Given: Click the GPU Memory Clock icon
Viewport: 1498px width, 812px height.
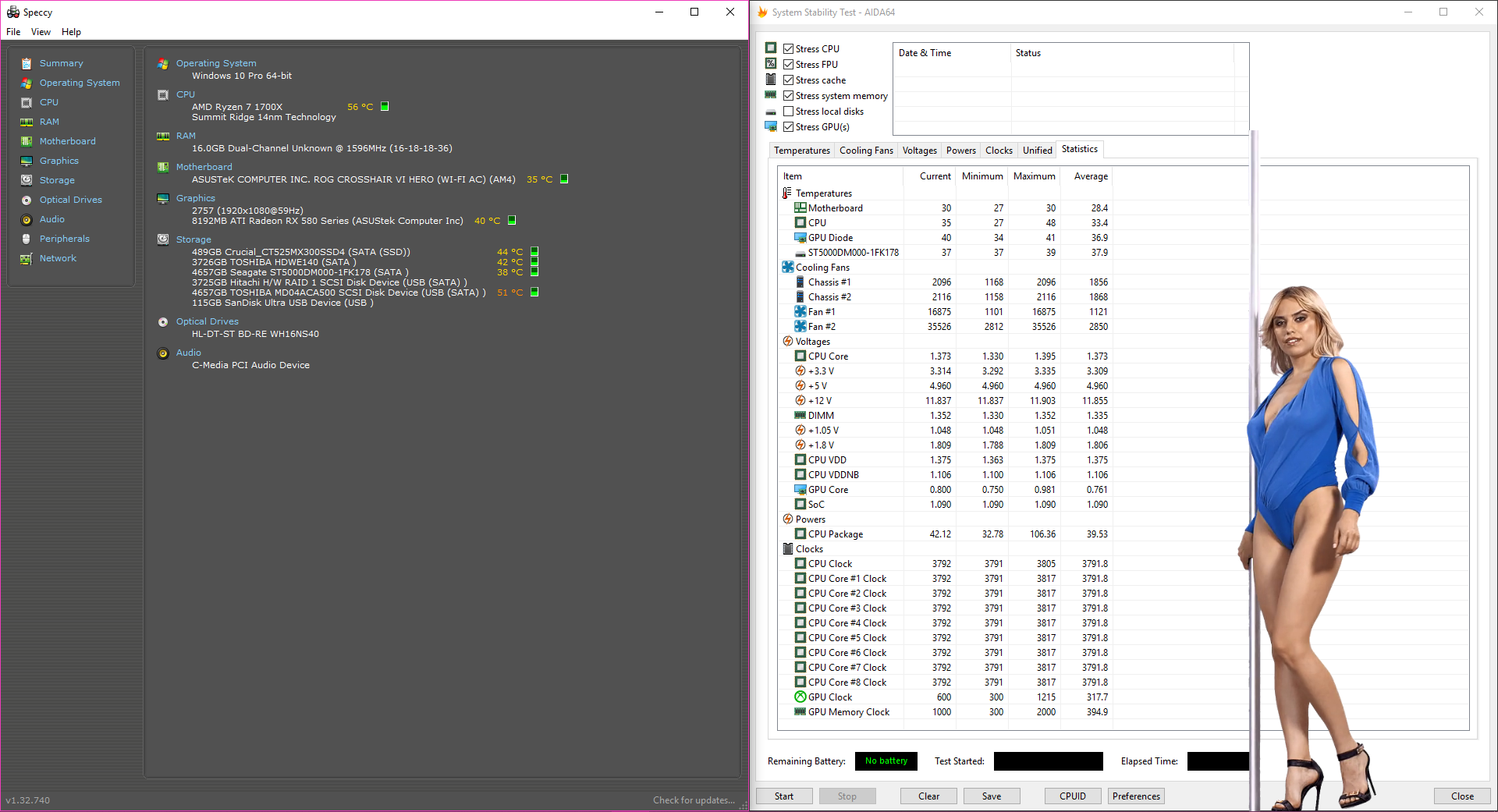Looking at the screenshot, I should [x=800, y=711].
